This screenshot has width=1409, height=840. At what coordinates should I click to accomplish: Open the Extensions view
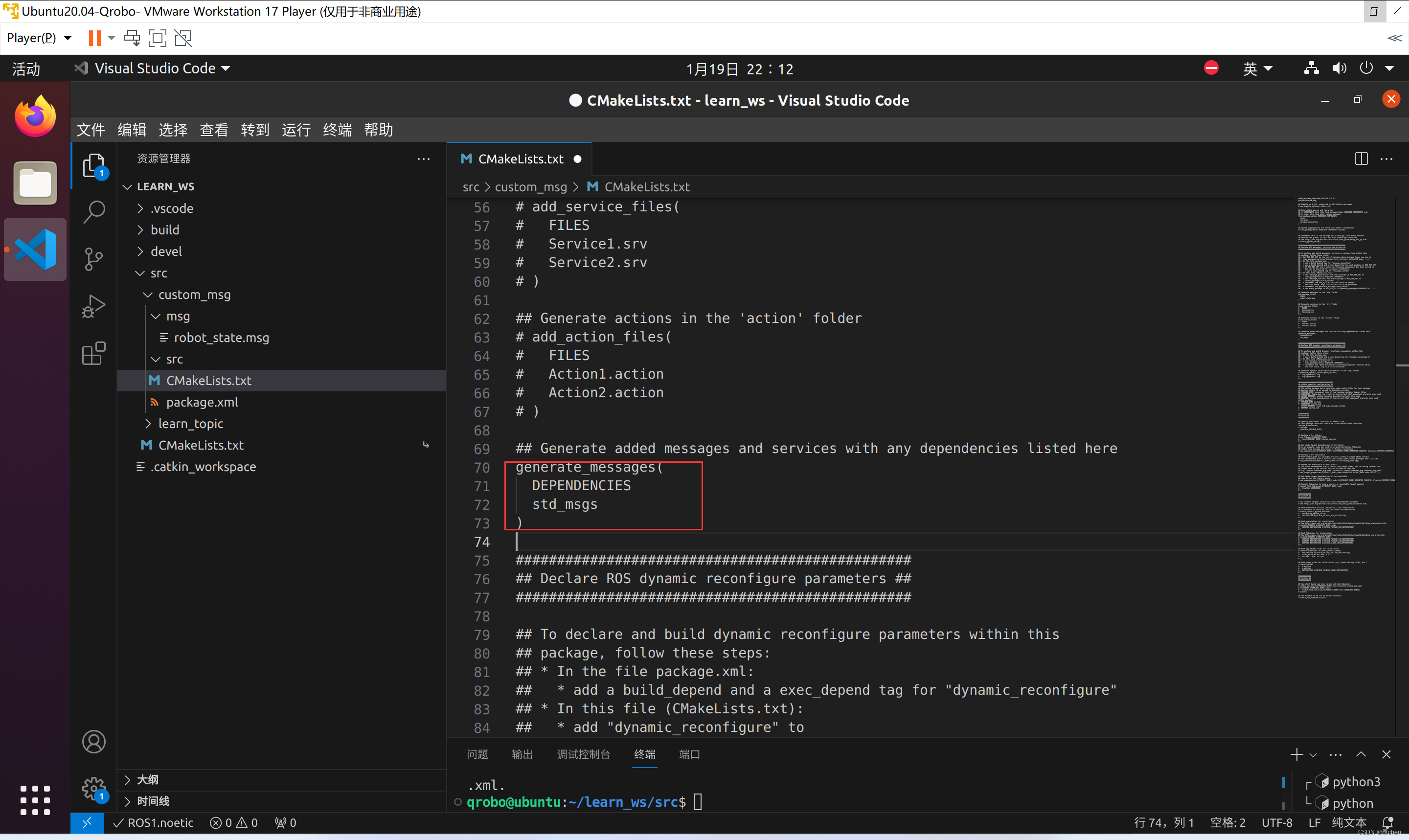94,353
